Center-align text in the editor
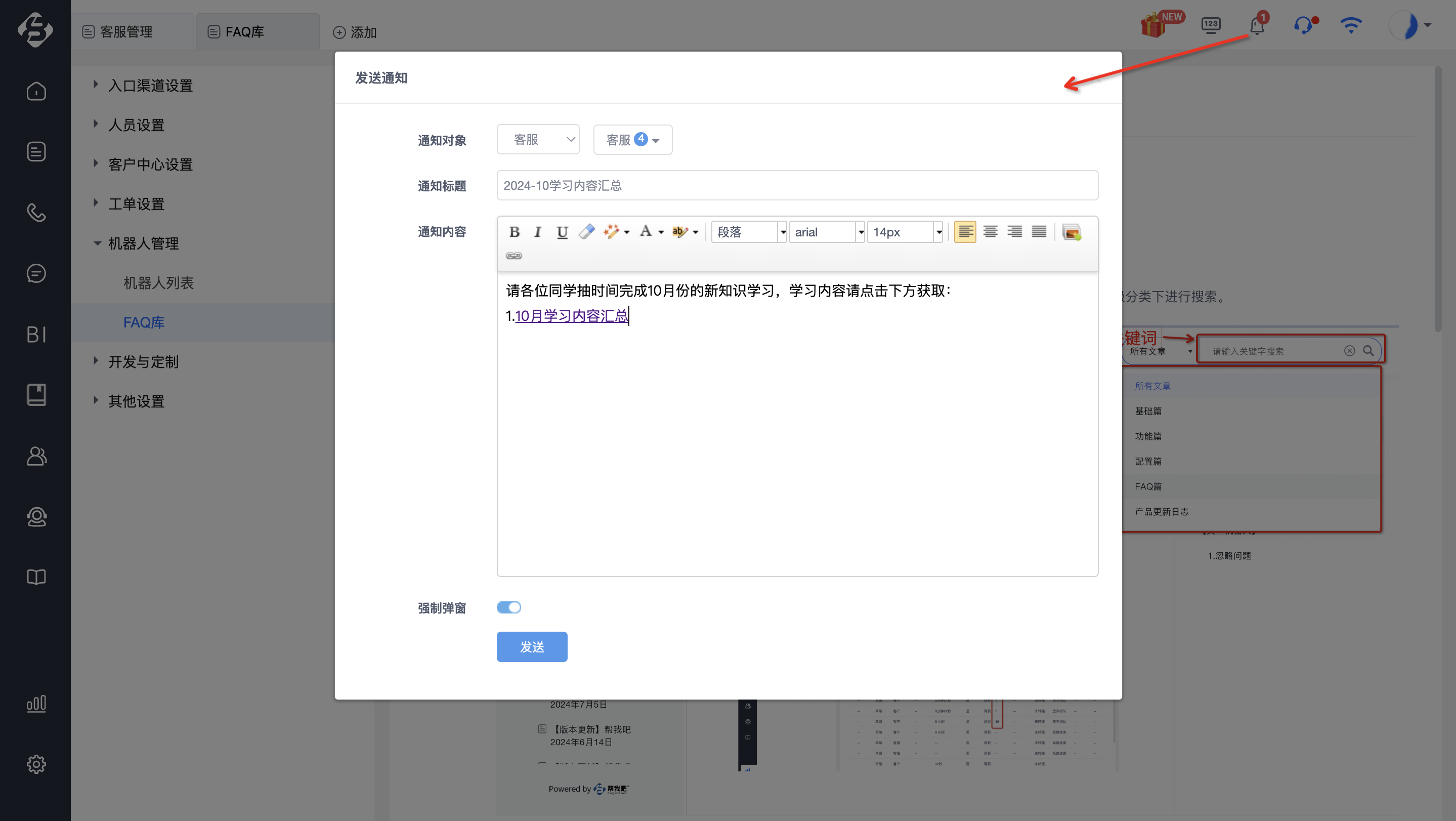The width and height of the screenshot is (1456, 821). 990,232
